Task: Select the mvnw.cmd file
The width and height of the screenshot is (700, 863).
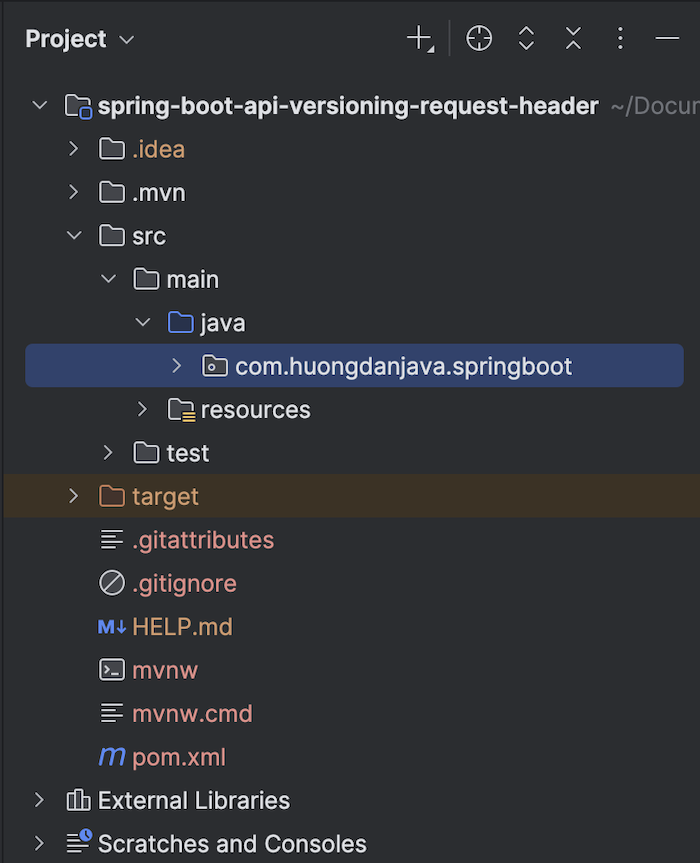Action: click(192, 714)
